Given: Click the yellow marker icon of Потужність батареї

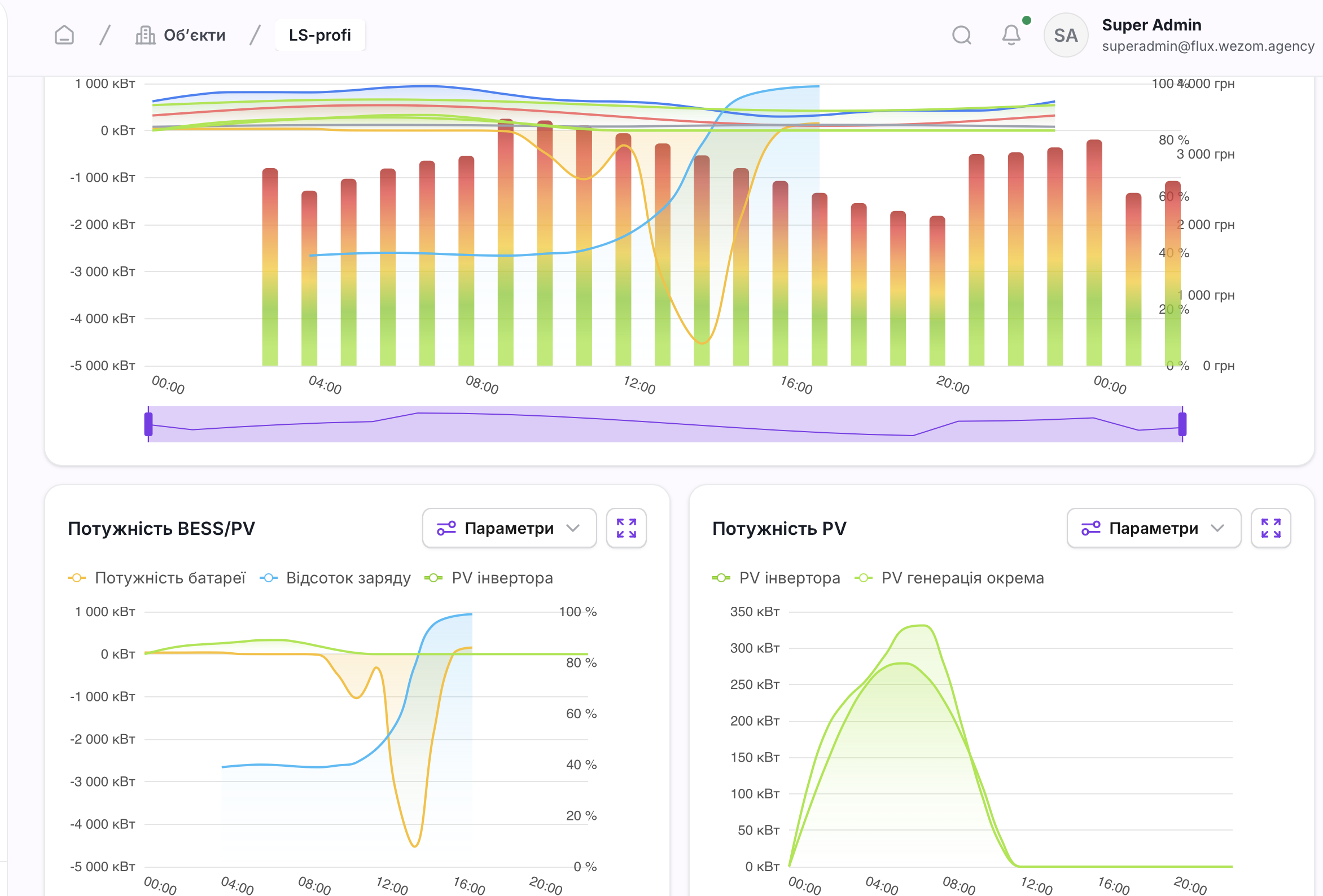Looking at the screenshot, I should pos(76,578).
